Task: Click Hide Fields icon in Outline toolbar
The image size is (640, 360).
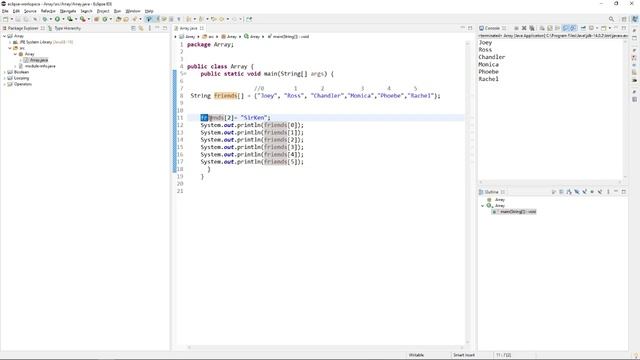Action: 577,192
